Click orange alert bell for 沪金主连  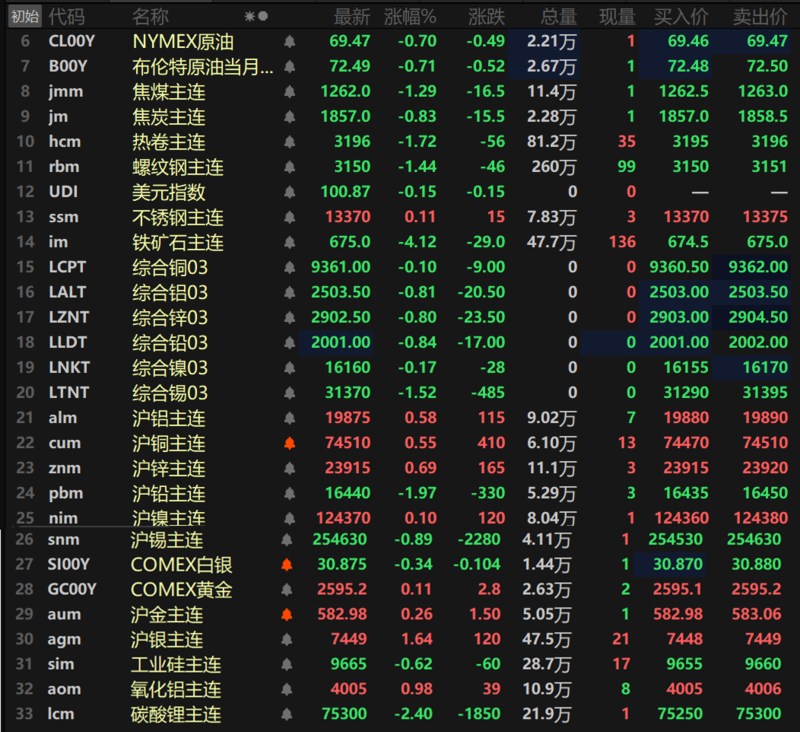[287, 615]
